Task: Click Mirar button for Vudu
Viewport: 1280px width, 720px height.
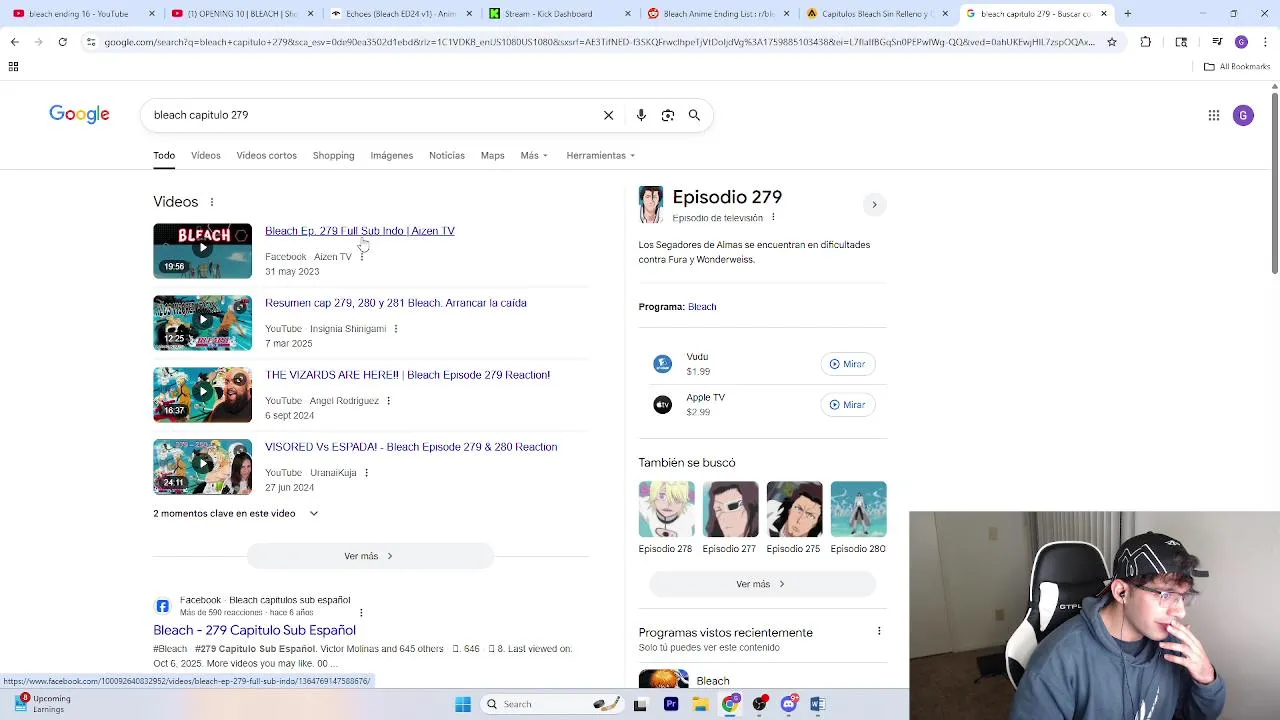Action: [x=848, y=364]
